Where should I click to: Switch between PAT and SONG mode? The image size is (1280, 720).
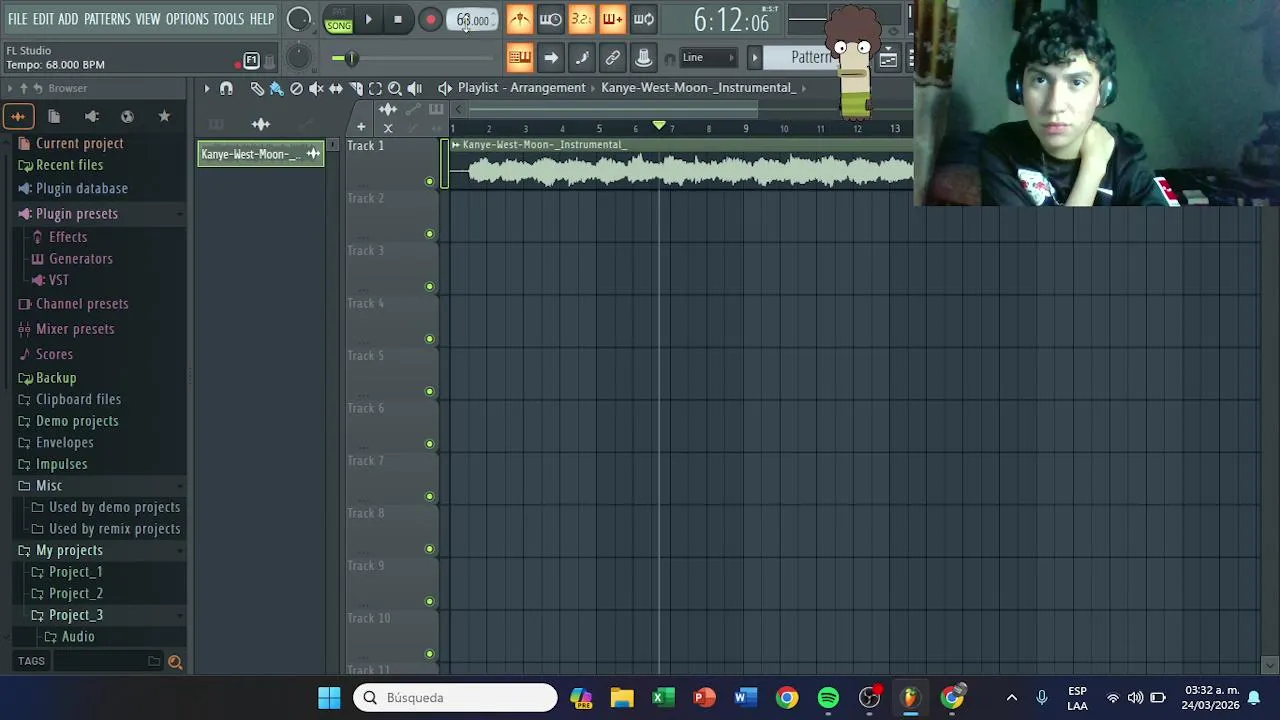(x=338, y=20)
